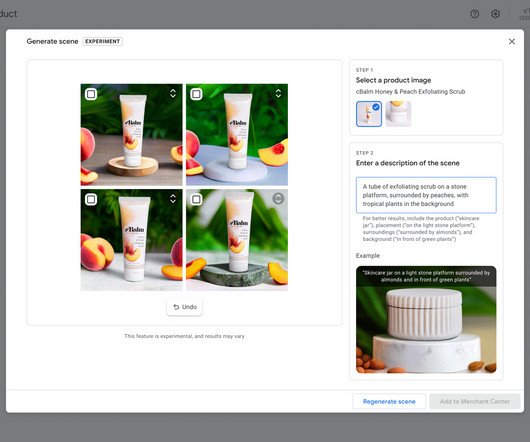Expand the bottom-left generated image
The image size is (530, 442).
coord(173,198)
